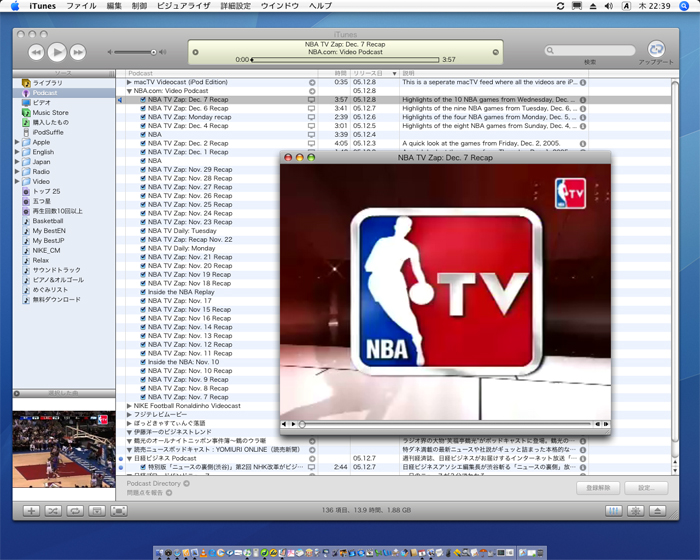This screenshot has width=700, height=560.
Task: Open Music Store in source list
Action: [x=50, y=113]
